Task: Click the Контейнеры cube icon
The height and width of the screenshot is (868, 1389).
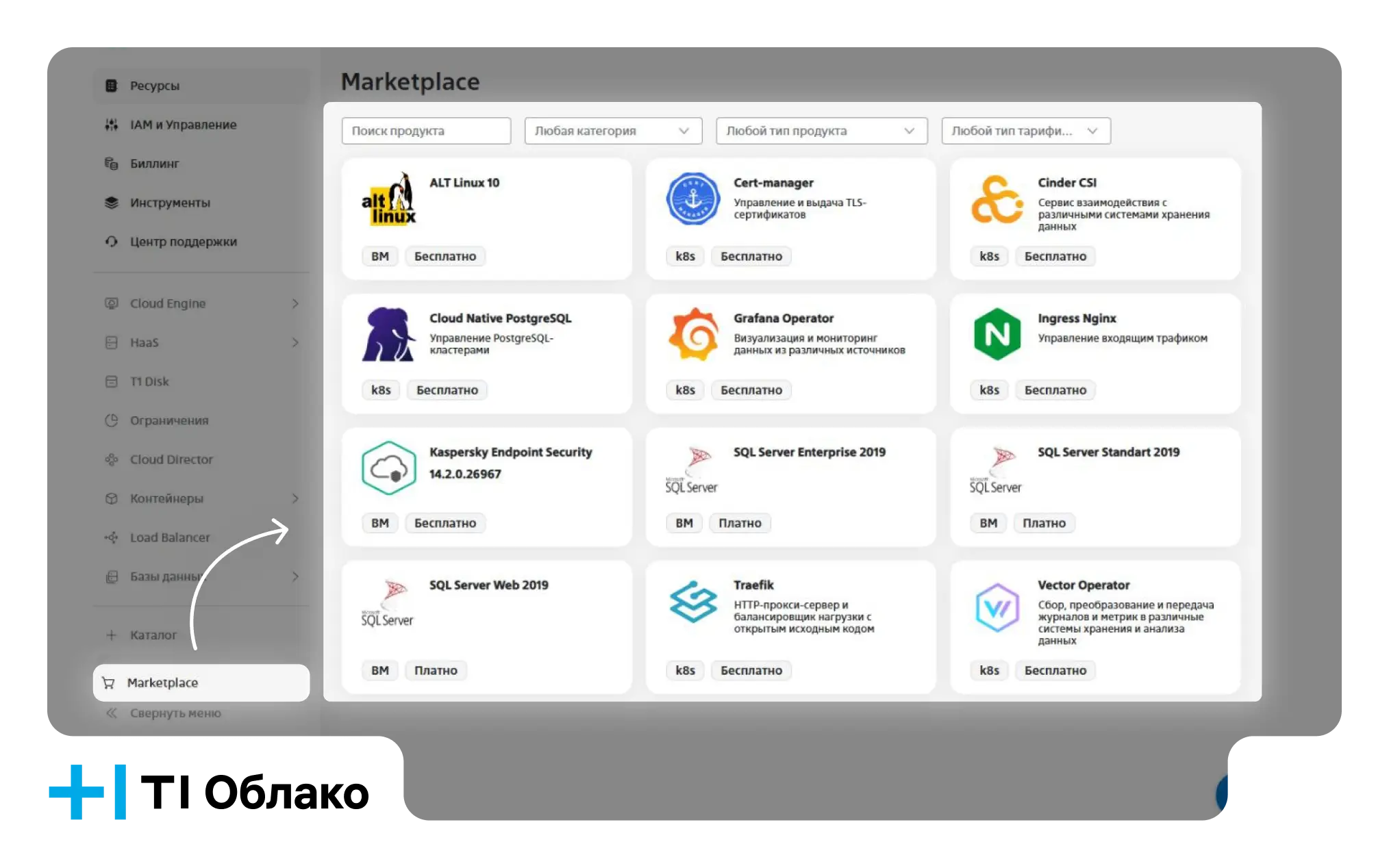Action: [x=111, y=498]
